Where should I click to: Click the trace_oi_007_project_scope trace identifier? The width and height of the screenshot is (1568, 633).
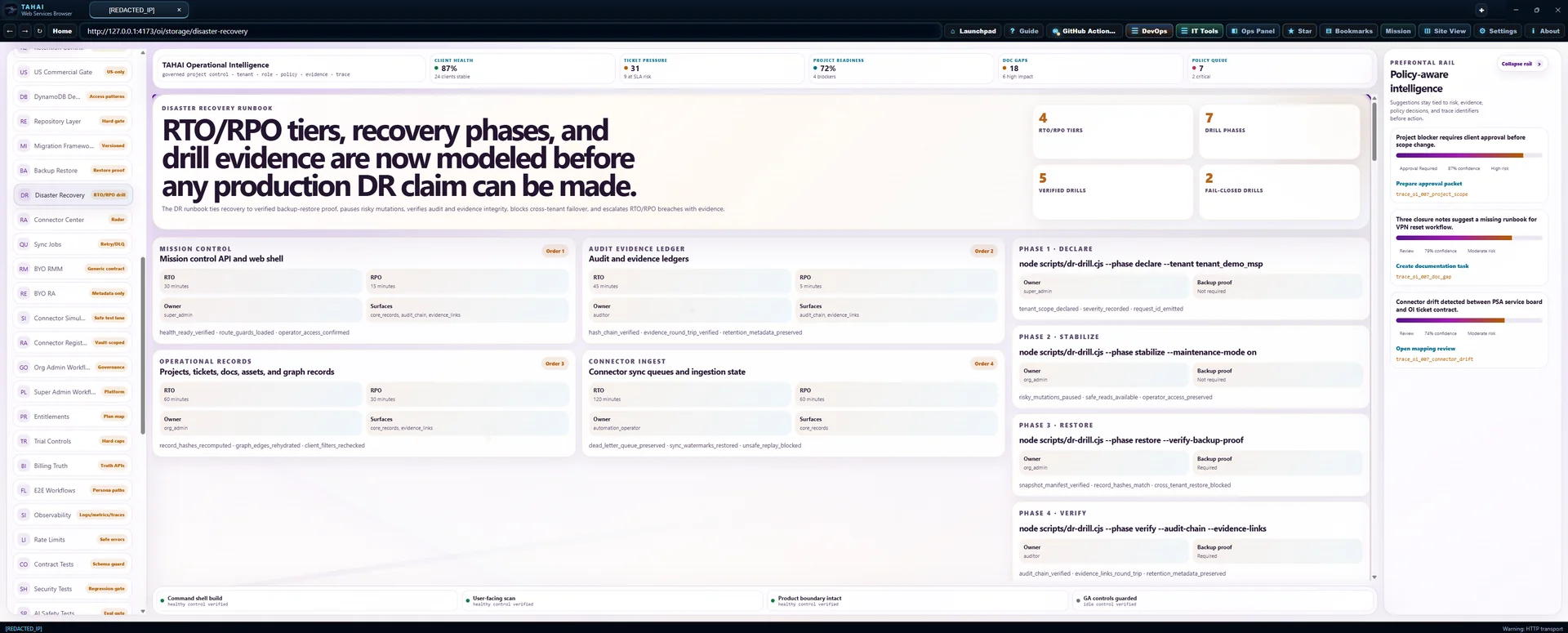click(1432, 194)
